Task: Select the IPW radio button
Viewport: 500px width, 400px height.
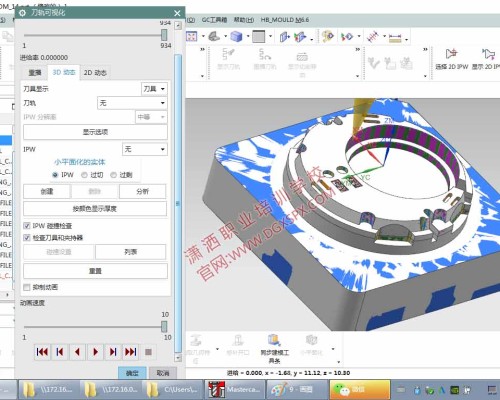Action: 55,175
